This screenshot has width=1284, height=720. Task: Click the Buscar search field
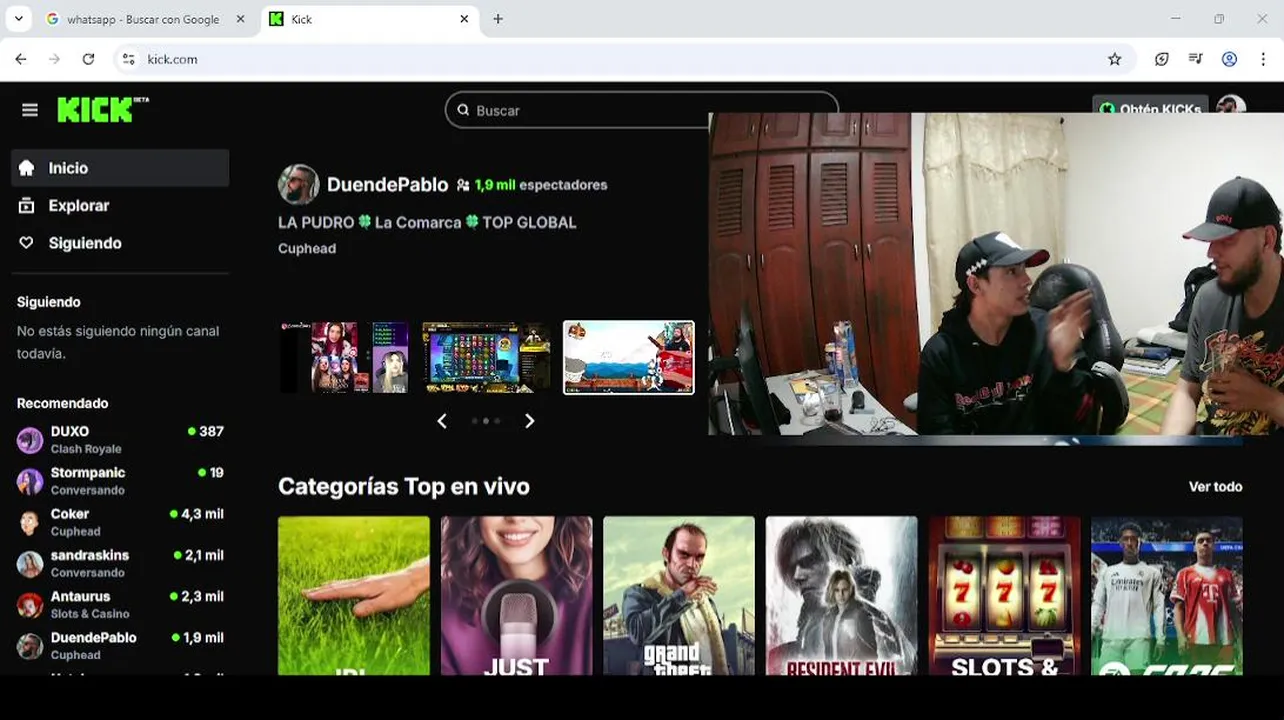(x=640, y=110)
